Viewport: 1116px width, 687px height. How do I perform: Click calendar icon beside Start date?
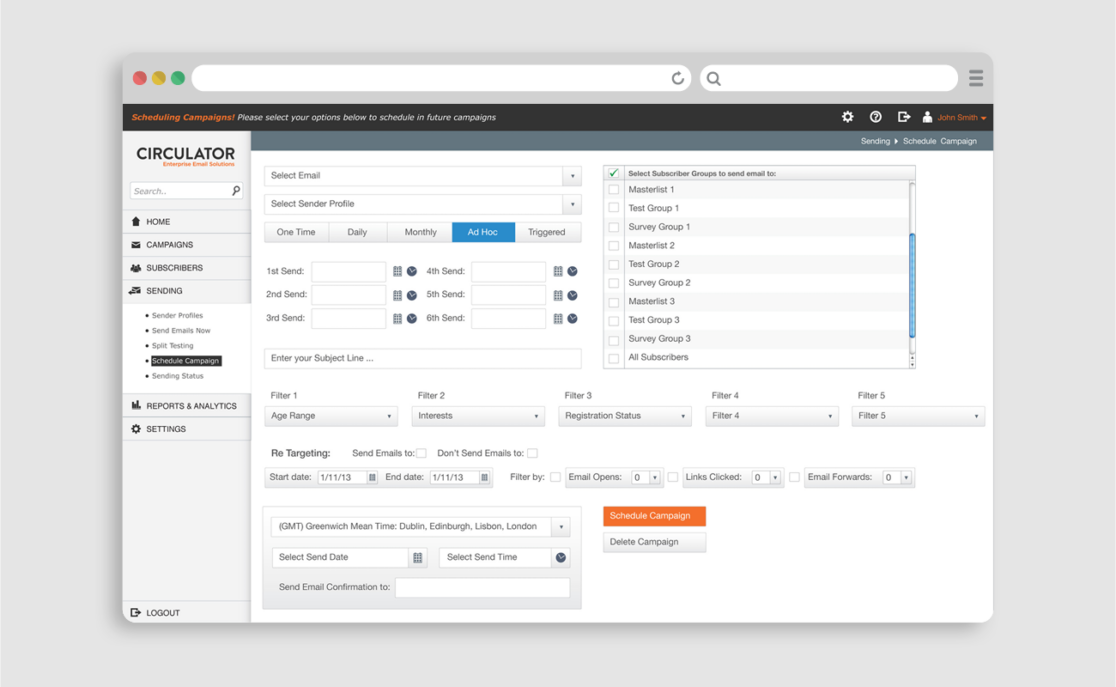coord(372,478)
